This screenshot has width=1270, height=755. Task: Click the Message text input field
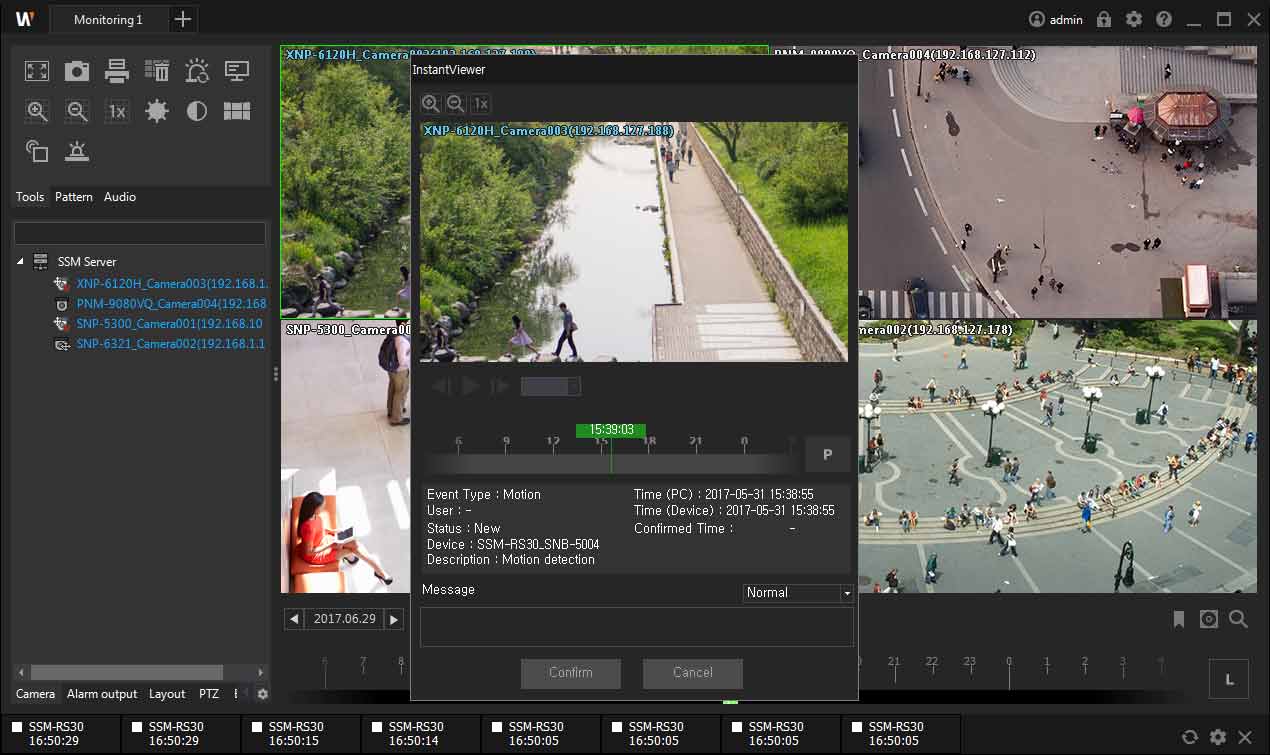[x=636, y=627]
